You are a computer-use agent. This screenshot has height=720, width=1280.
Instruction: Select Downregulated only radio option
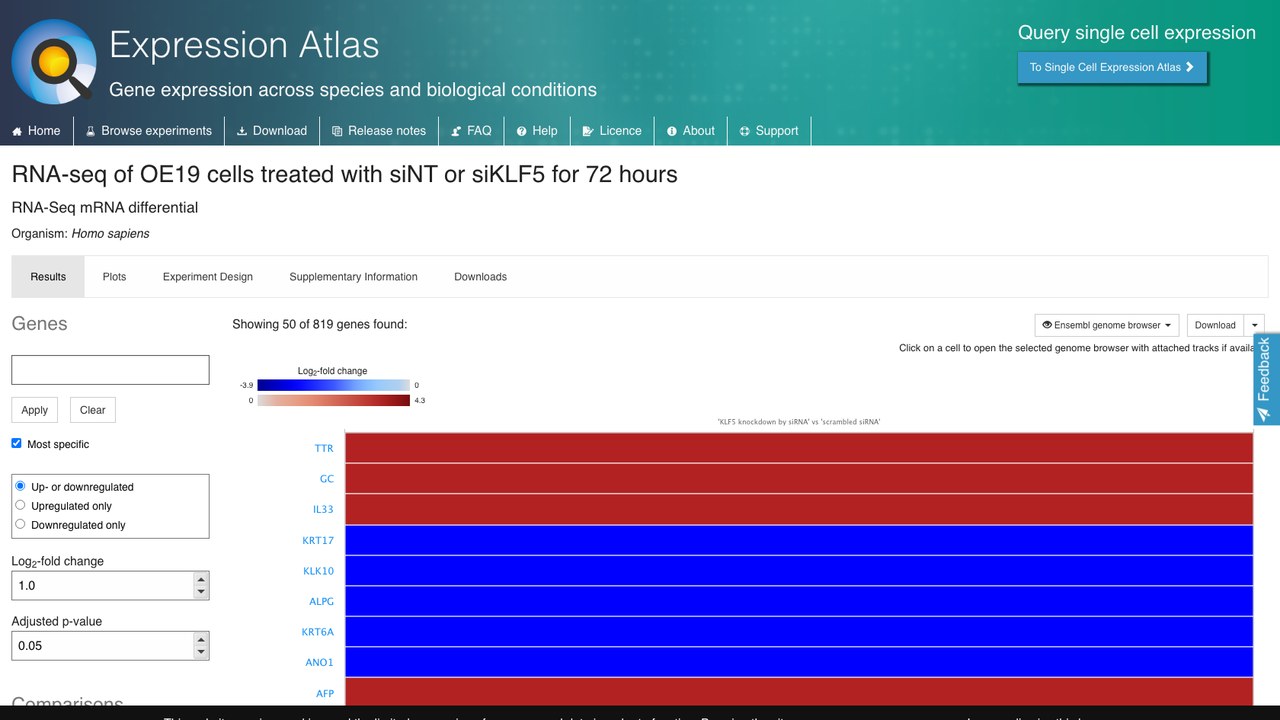coord(20,524)
